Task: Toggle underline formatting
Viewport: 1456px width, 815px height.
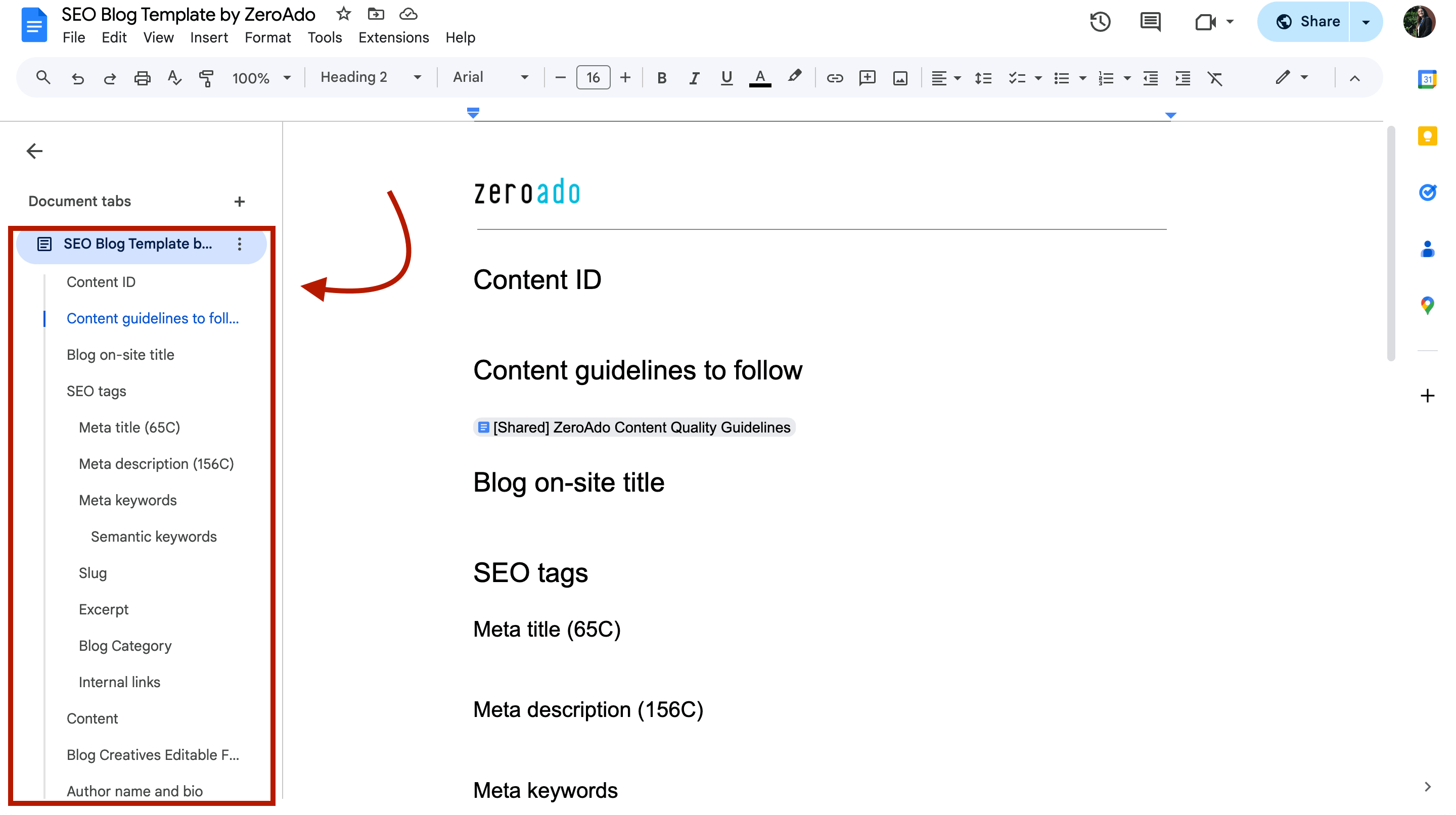Action: pos(726,78)
